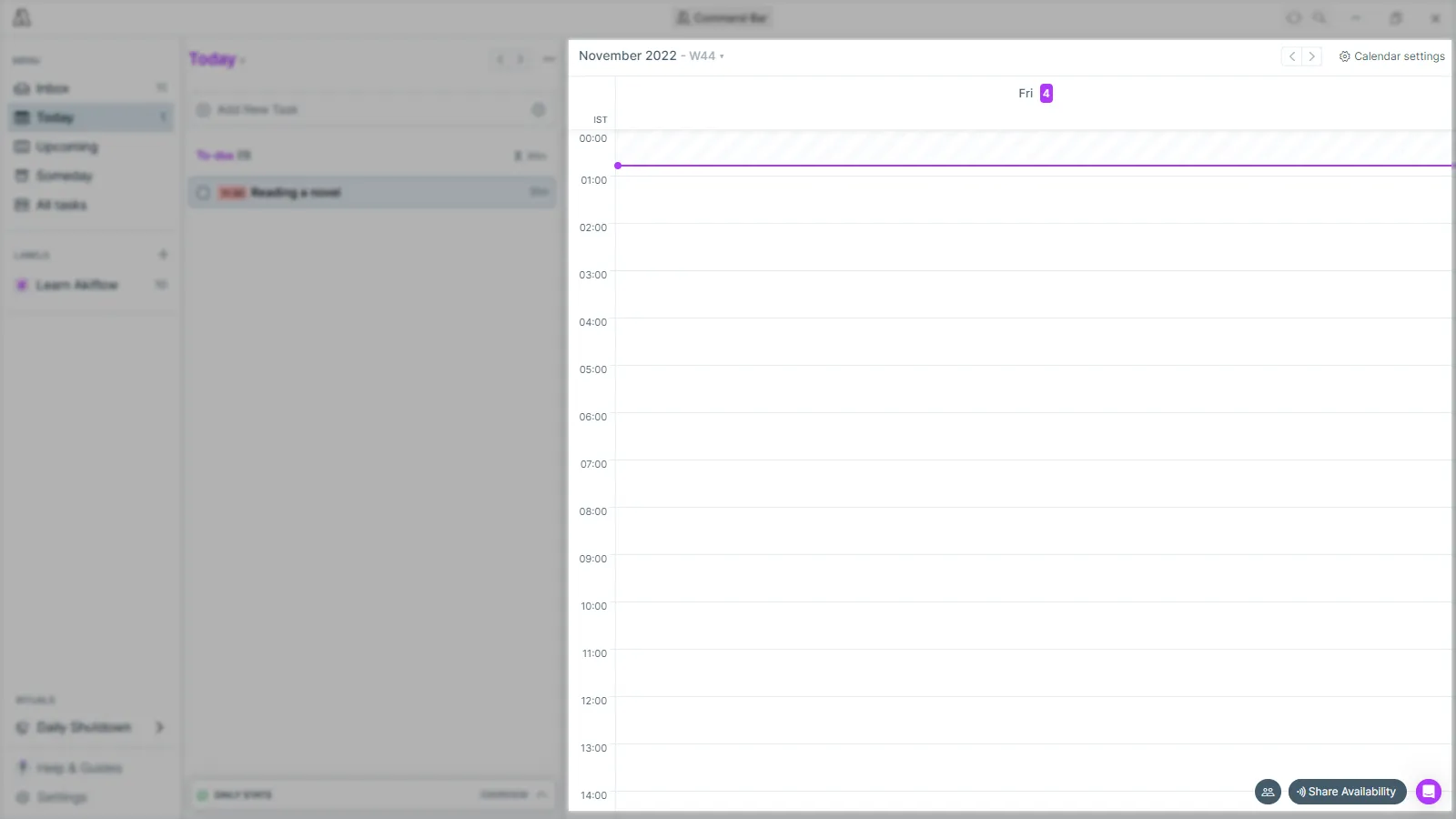Go to previous calendar day arrow

pyautogui.click(x=1291, y=56)
